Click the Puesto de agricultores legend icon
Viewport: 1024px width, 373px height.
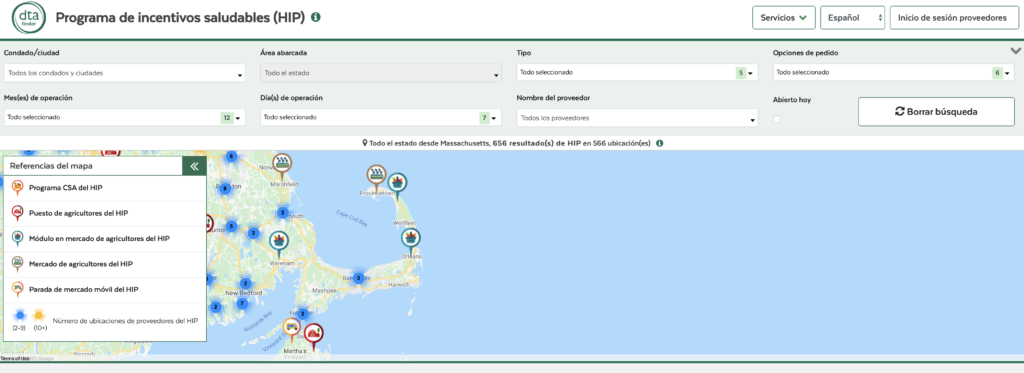pyautogui.click(x=18, y=213)
